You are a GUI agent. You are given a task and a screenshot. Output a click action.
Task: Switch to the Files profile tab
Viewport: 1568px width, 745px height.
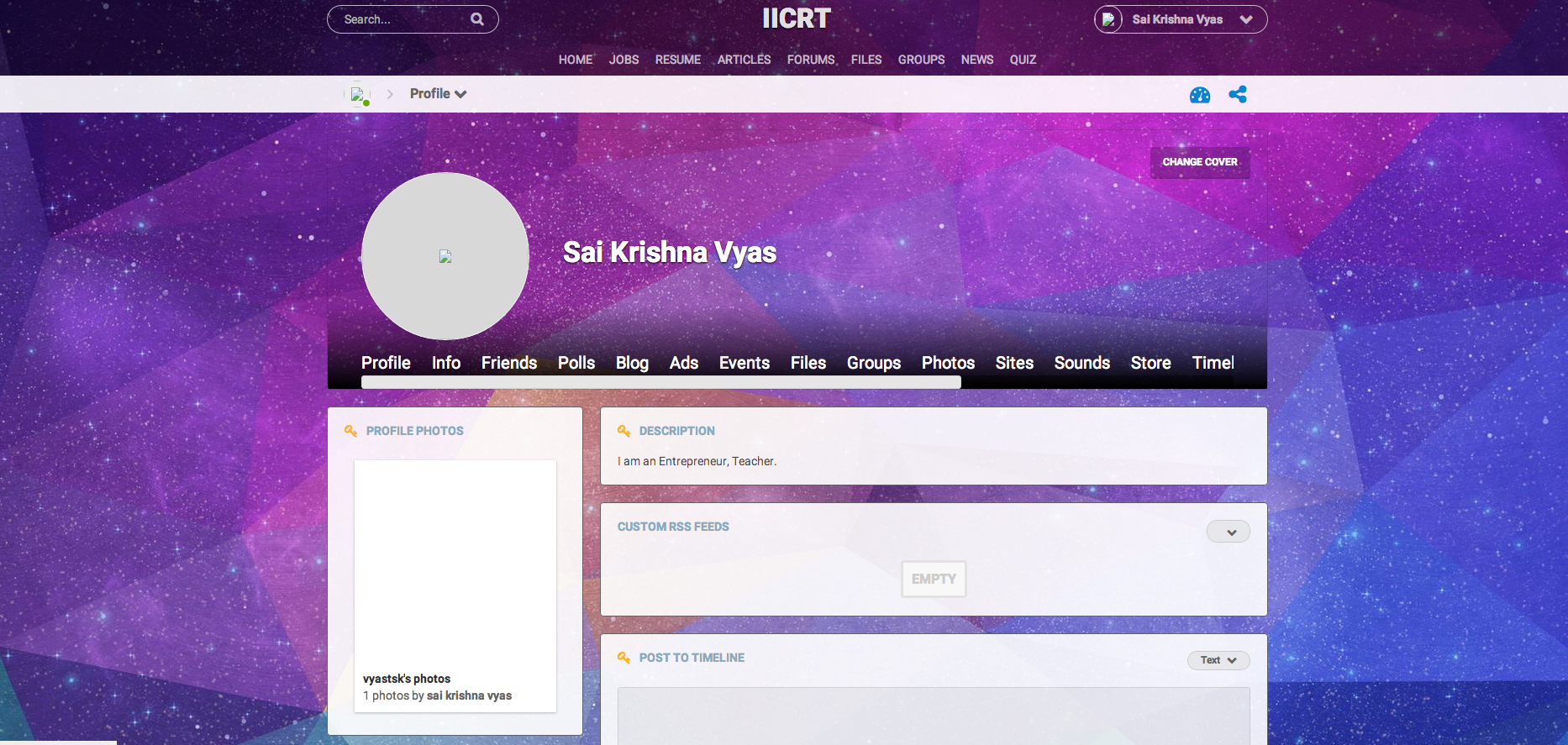coord(808,363)
